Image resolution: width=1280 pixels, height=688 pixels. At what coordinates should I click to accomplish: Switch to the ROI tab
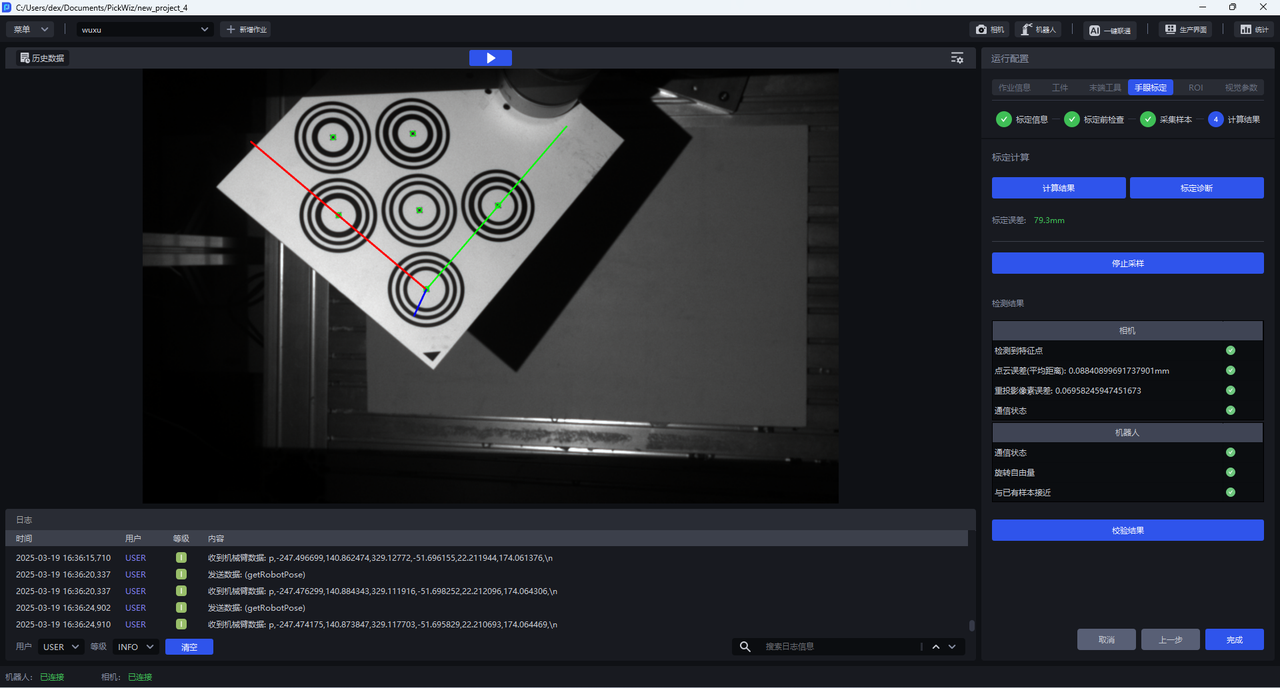(x=1195, y=88)
